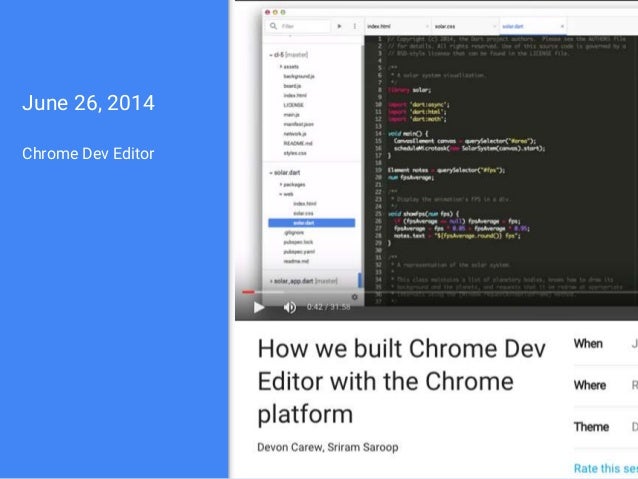Click code line 25 'void showFps(num fps) {'

[423, 214]
